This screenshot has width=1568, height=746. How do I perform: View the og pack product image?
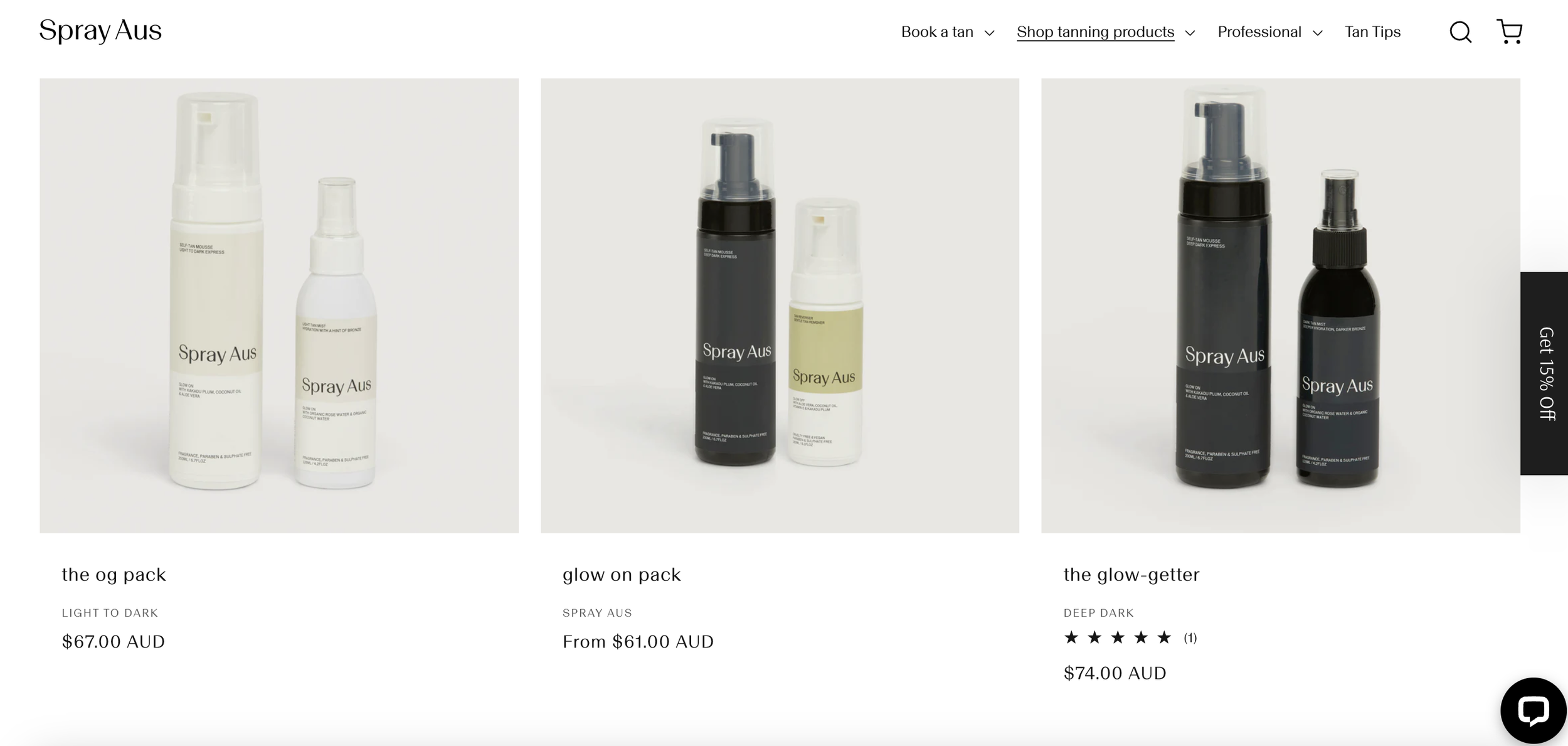tap(279, 306)
